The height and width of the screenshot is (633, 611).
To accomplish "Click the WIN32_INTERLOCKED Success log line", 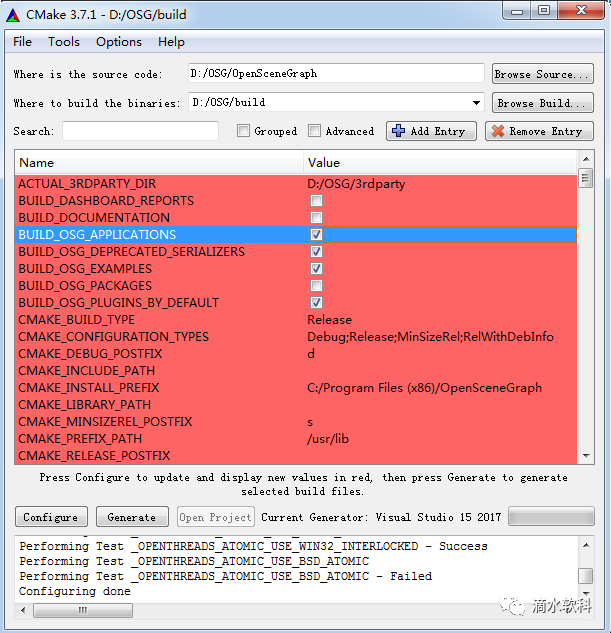I will [253, 546].
